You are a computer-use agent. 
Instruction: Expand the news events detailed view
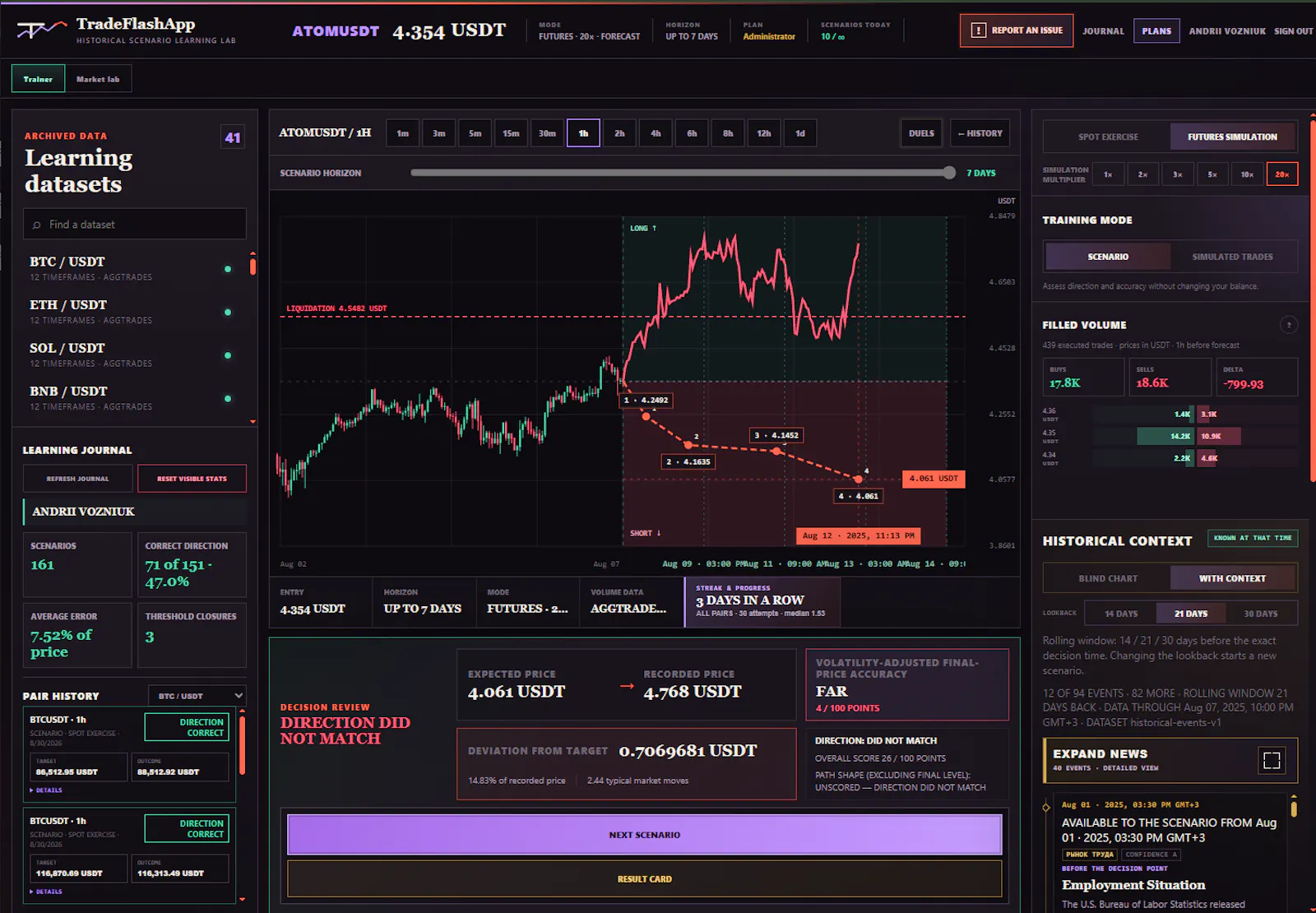click(1170, 760)
